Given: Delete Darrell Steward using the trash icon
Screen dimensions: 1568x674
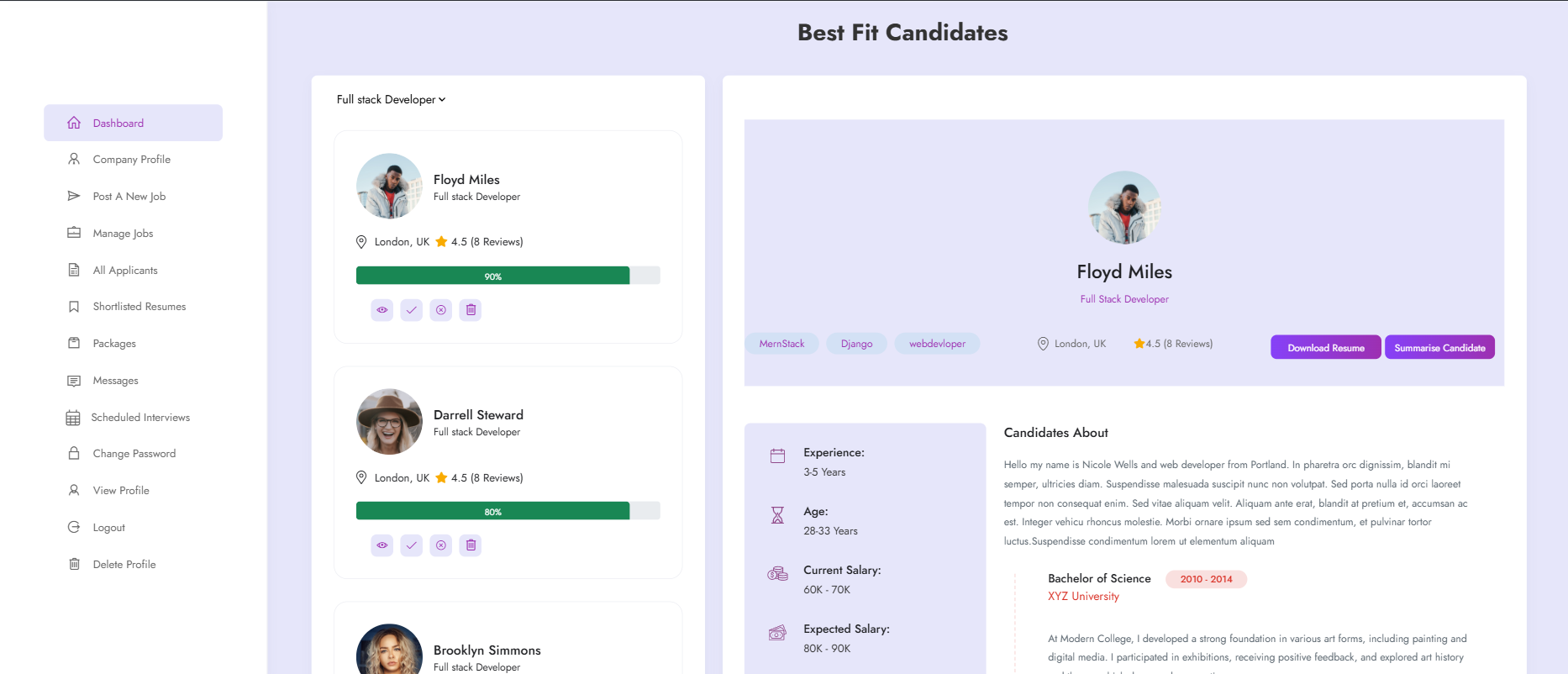Looking at the screenshot, I should click(471, 545).
